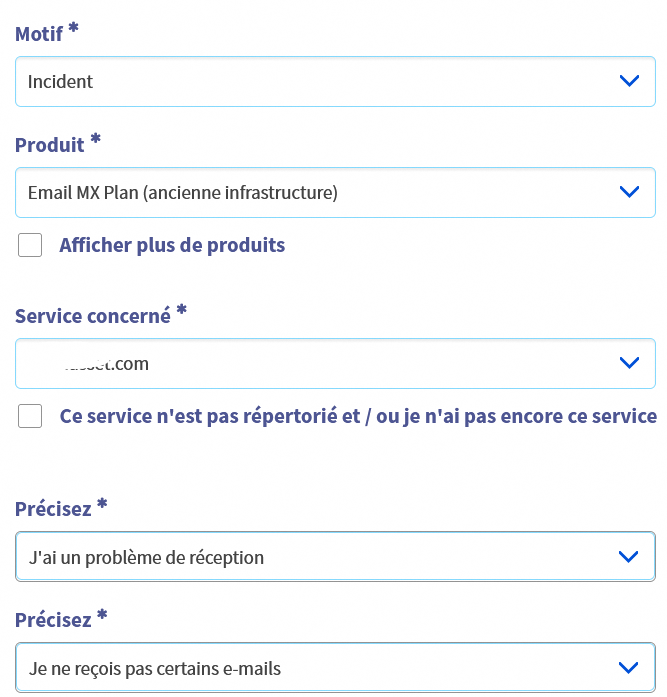
Task: Click the Produit field label
Action: (50, 145)
